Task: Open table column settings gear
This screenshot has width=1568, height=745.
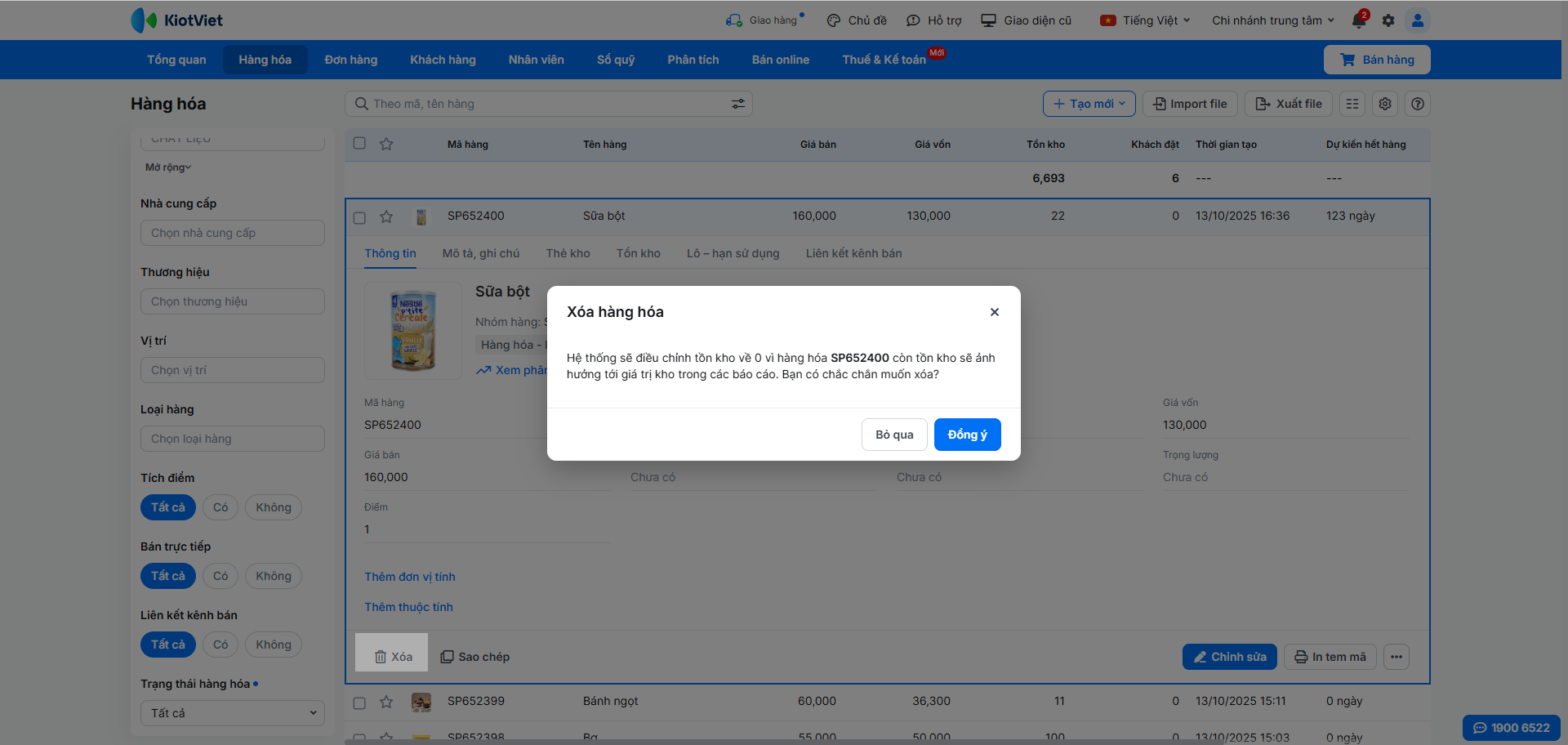Action: click(1385, 104)
